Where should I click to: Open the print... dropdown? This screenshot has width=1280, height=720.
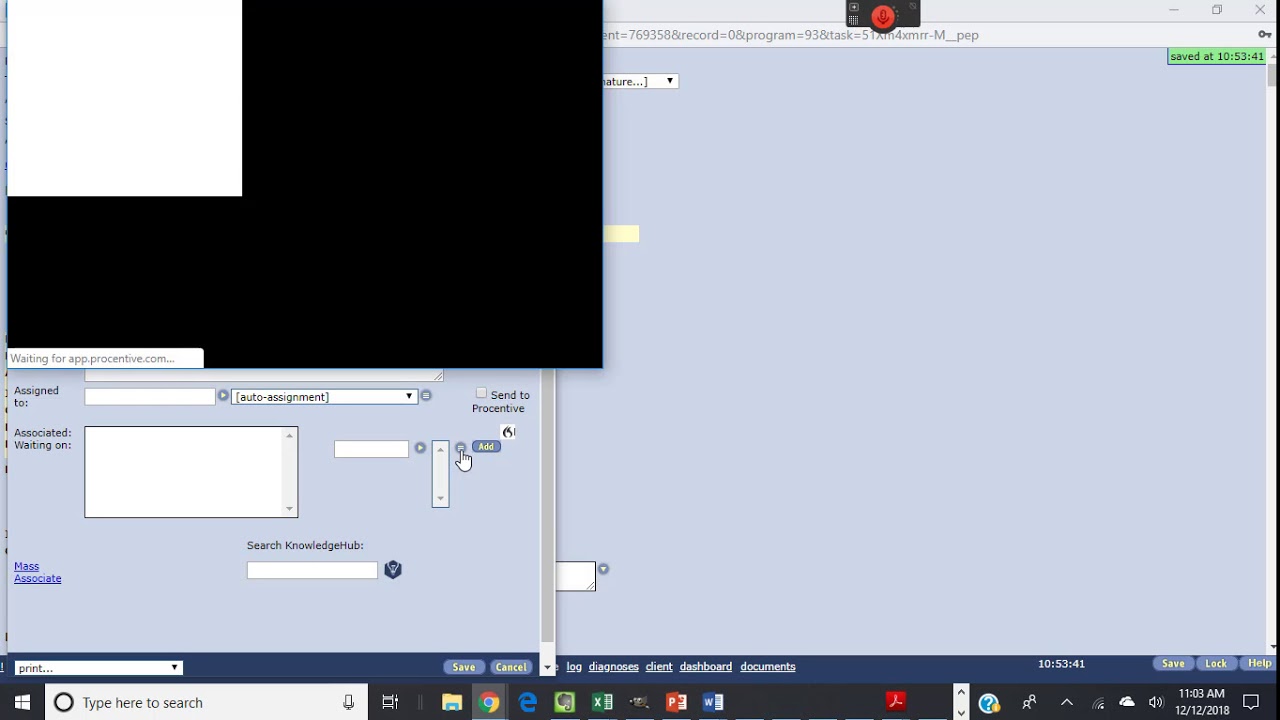coord(98,668)
